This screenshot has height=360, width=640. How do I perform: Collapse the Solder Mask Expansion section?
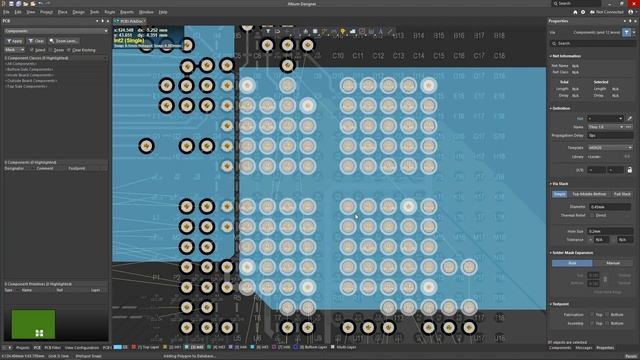click(x=551, y=253)
